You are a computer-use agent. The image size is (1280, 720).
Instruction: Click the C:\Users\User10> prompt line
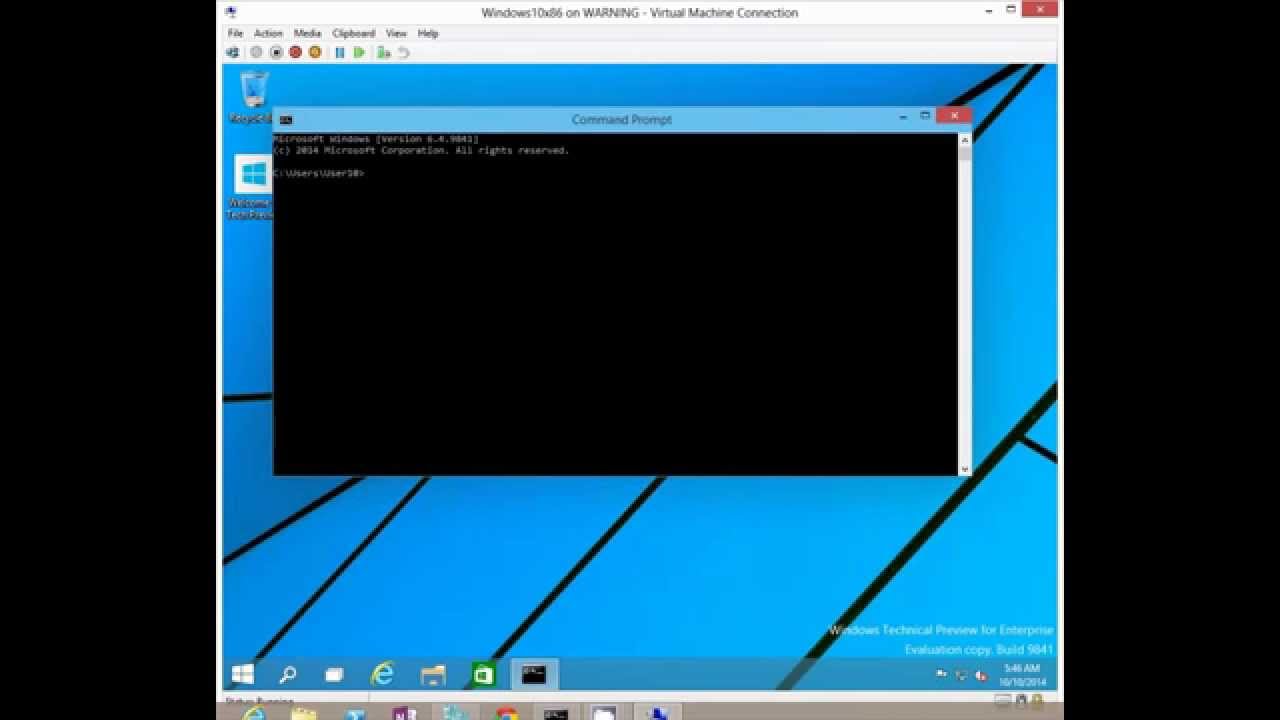[x=318, y=173]
